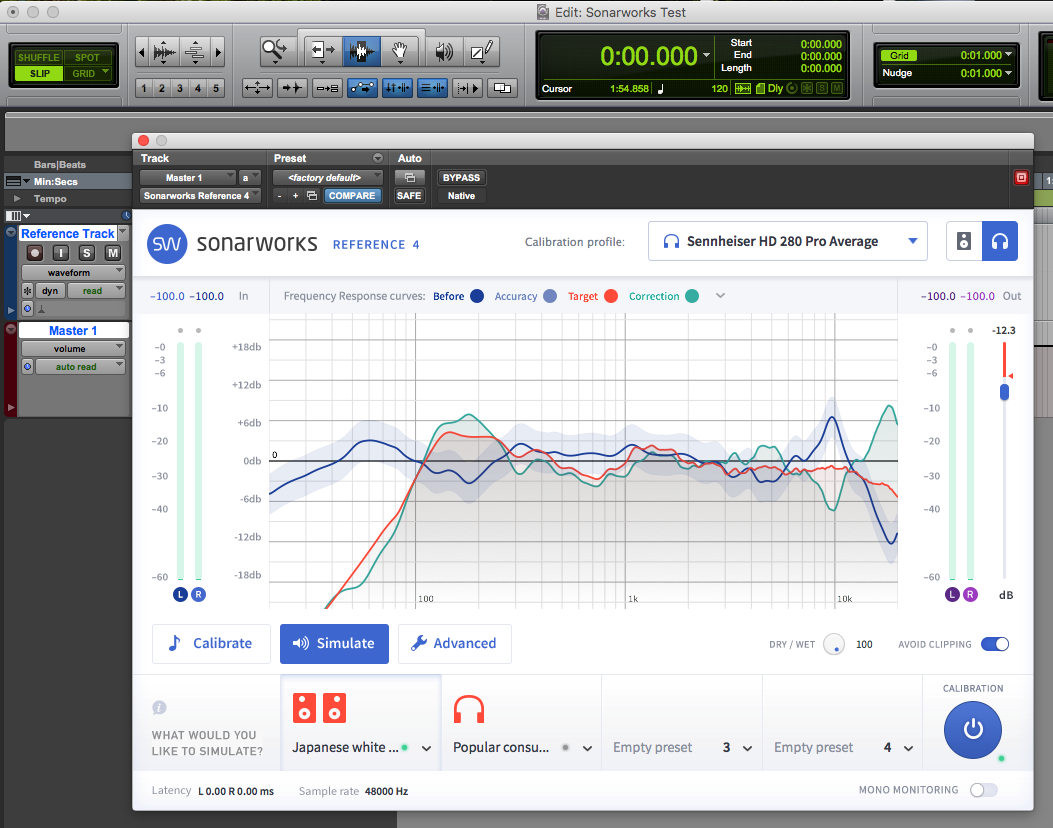Select the Zoomer tool in the toolbar
Screen dimensions: 1053x828
pos(273,48)
